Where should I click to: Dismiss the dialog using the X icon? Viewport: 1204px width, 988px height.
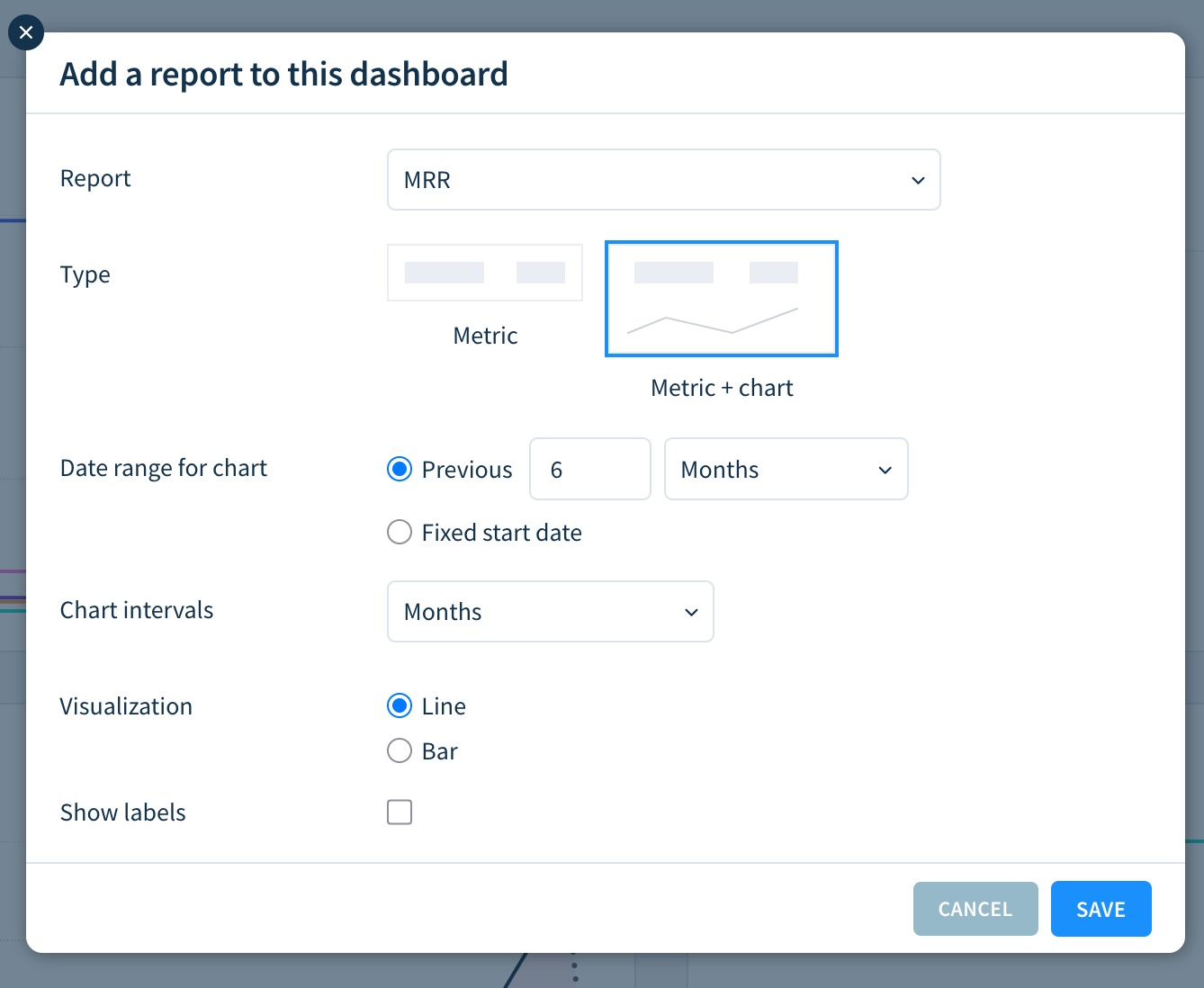[x=25, y=32]
